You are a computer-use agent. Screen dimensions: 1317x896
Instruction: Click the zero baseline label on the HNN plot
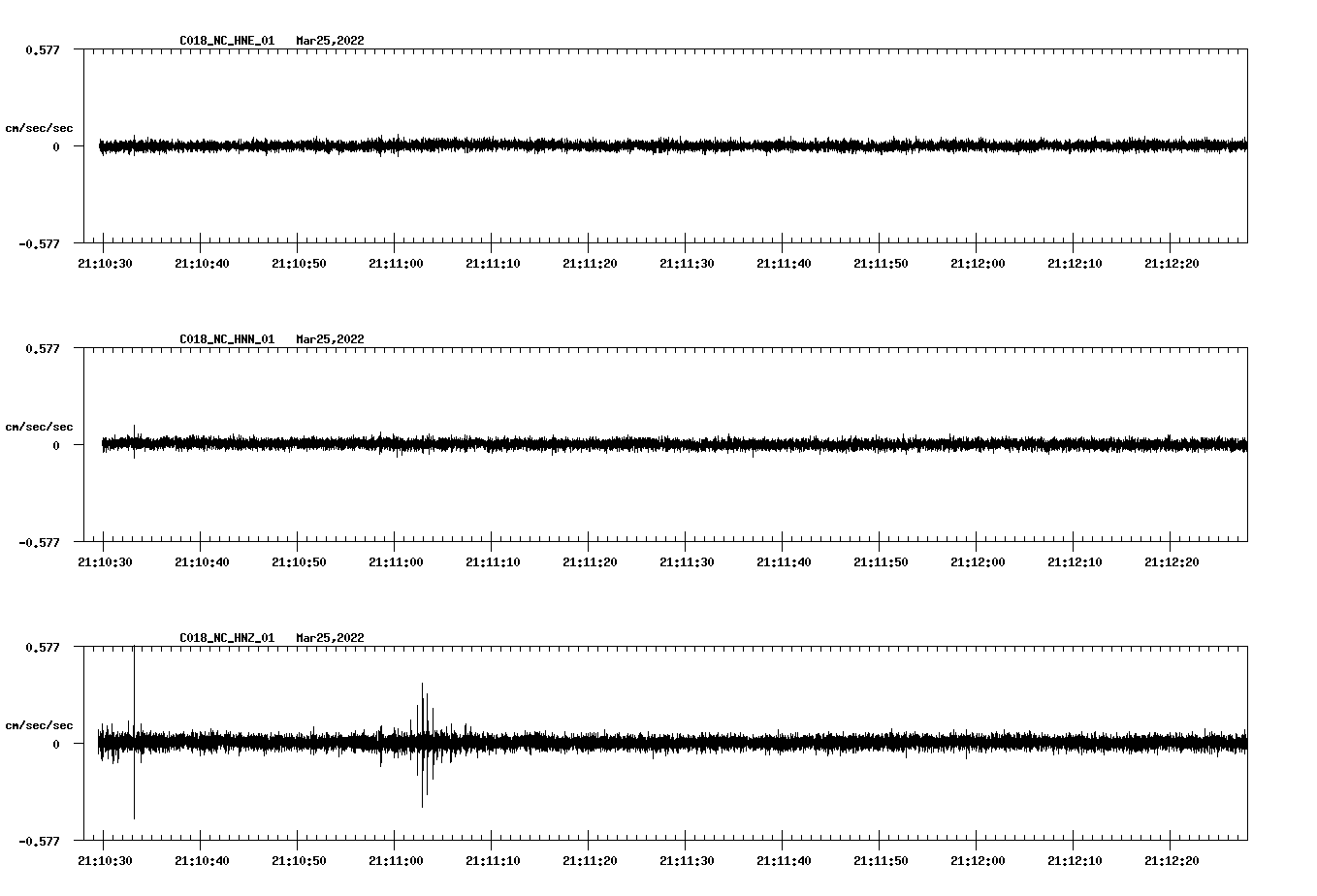[x=56, y=445]
